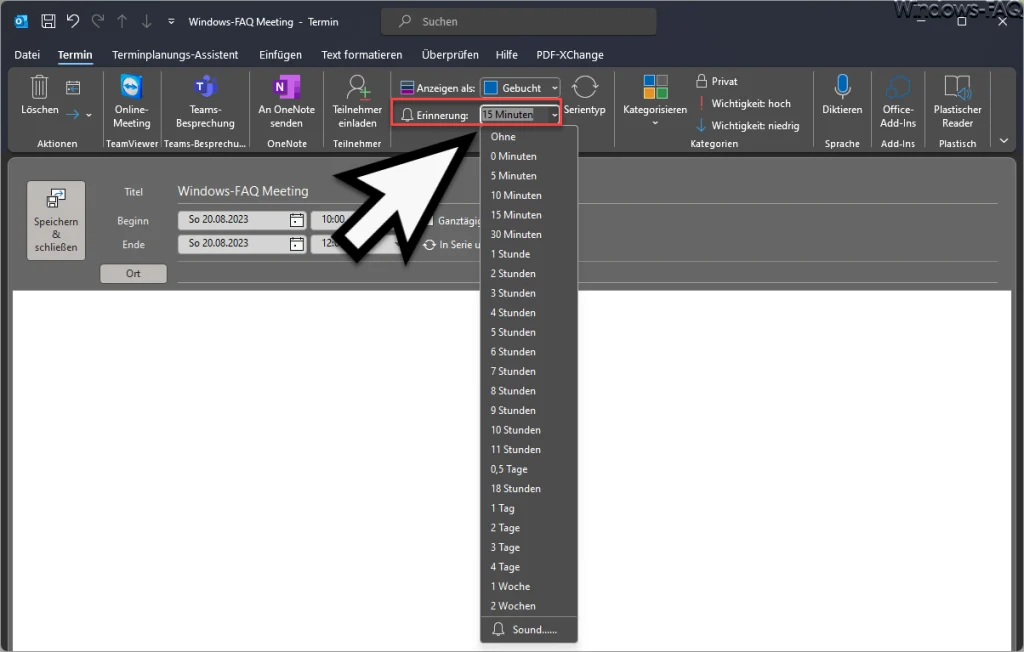This screenshot has width=1024, height=652.
Task: Select Ohne in reminder list
Action: click(x=529, y=137)
